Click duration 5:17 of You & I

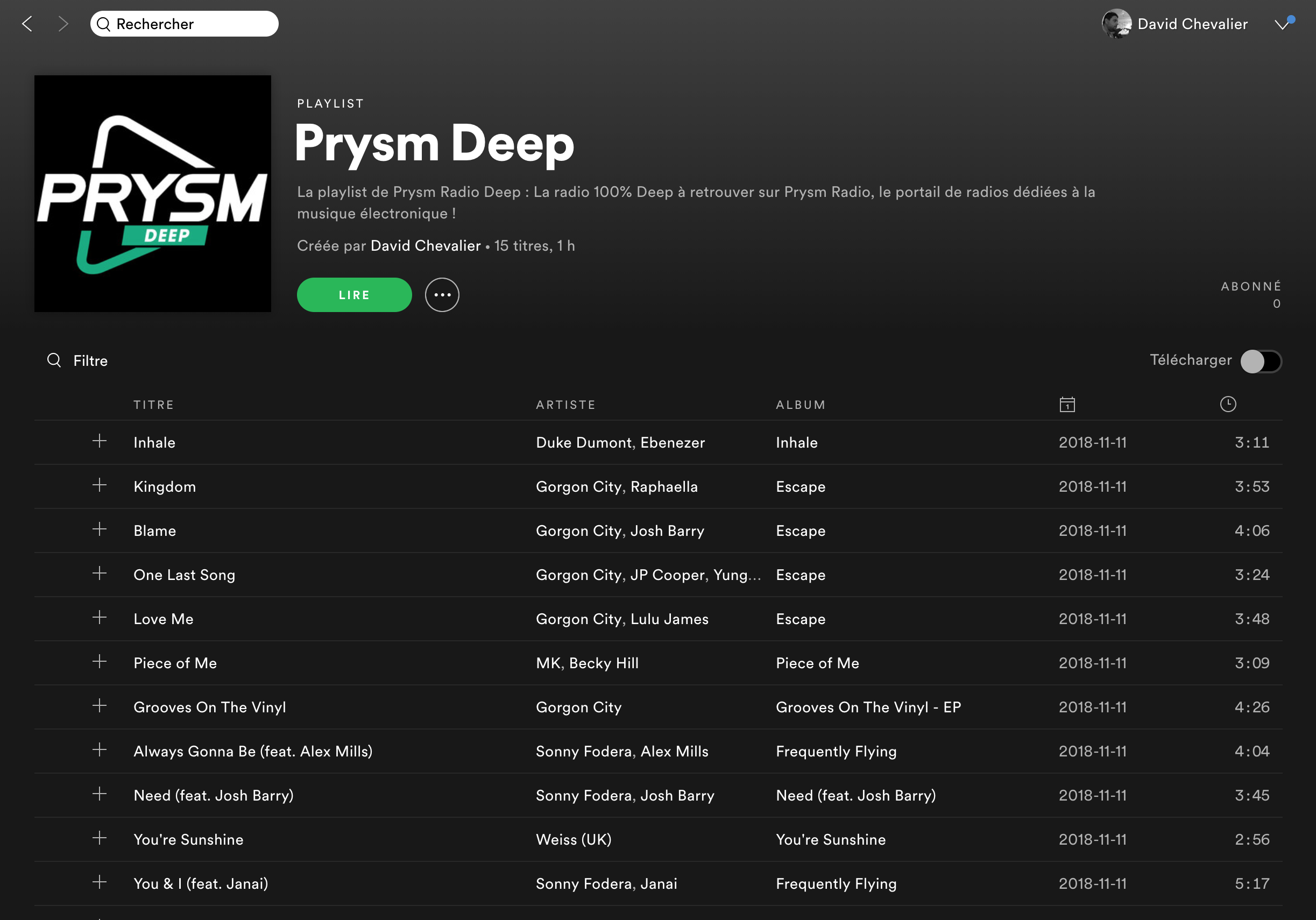point(1252,884)
